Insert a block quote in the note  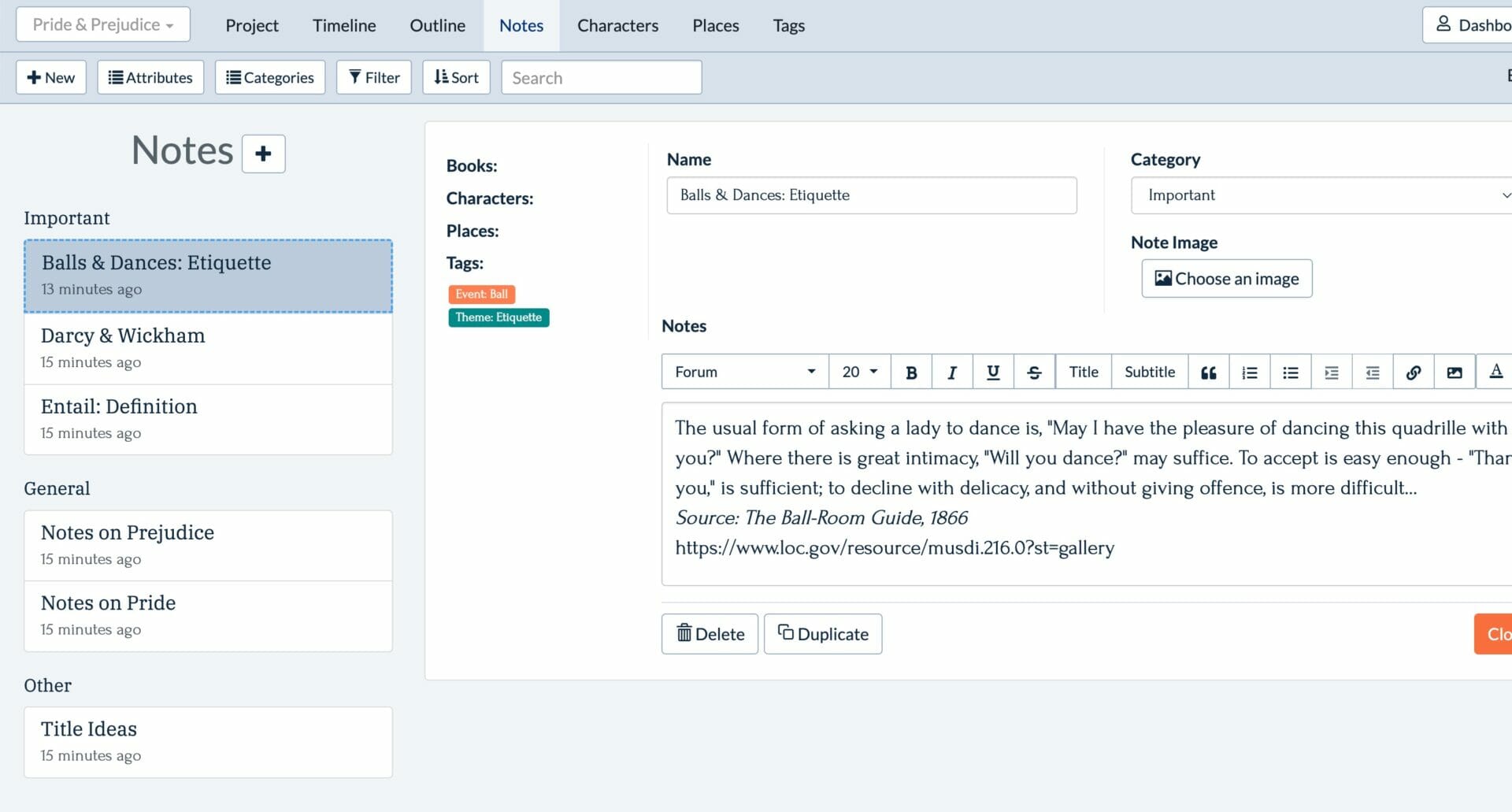[1209, 373]
